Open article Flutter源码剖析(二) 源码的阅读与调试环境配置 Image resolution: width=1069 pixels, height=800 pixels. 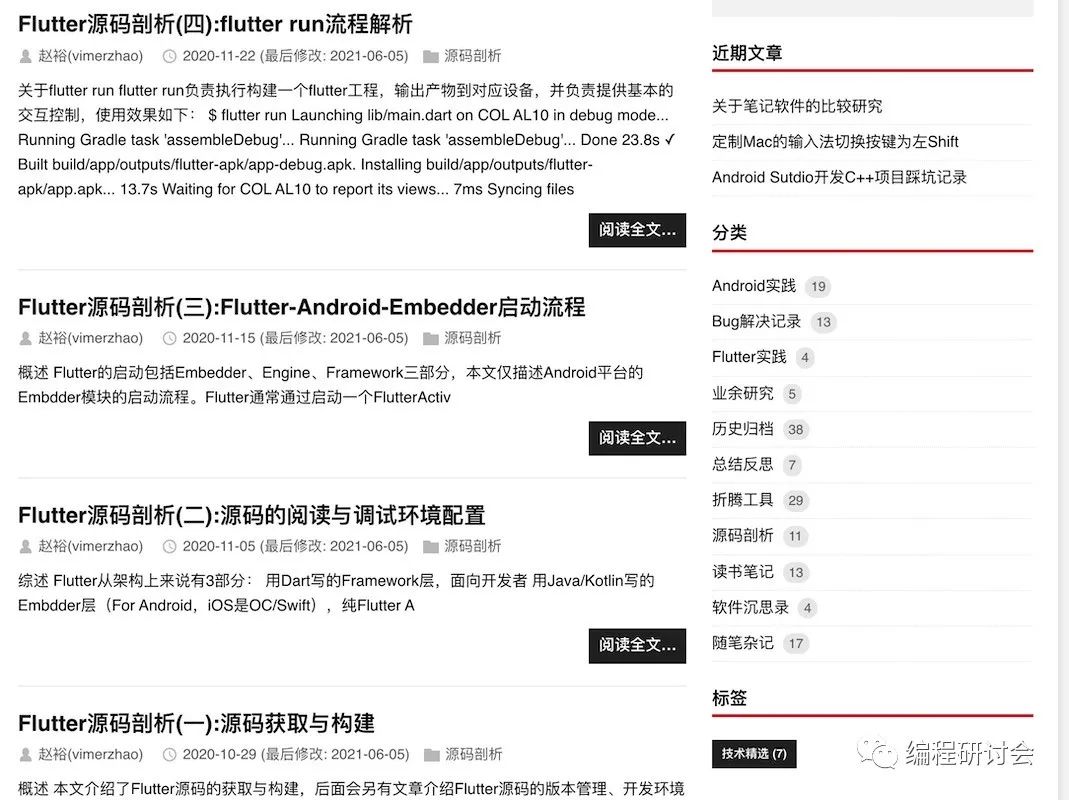pyautogui.click(x=252, y=515)
